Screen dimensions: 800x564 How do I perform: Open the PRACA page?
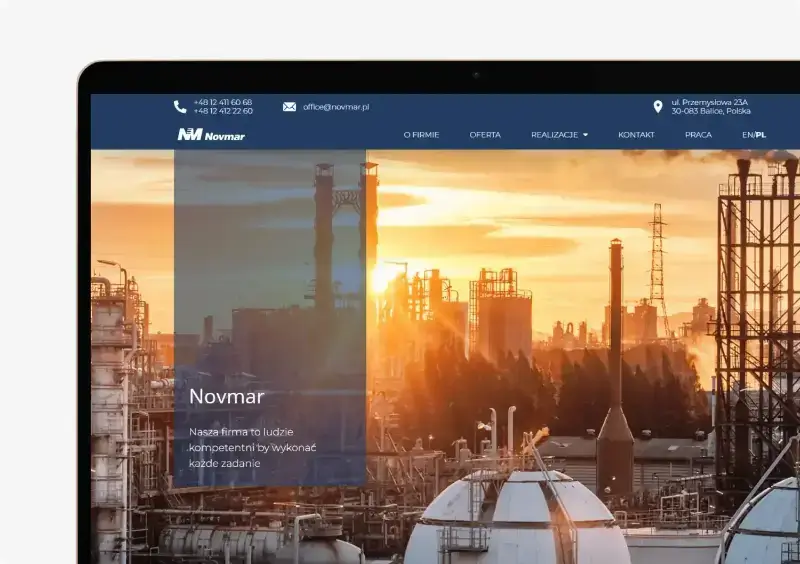(x=698, y=135)
